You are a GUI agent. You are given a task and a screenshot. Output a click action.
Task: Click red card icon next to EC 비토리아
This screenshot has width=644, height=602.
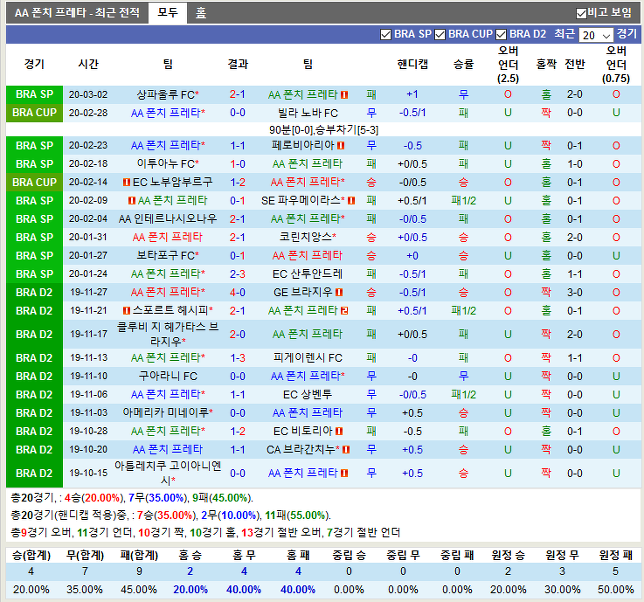click(x=339, y=431)
